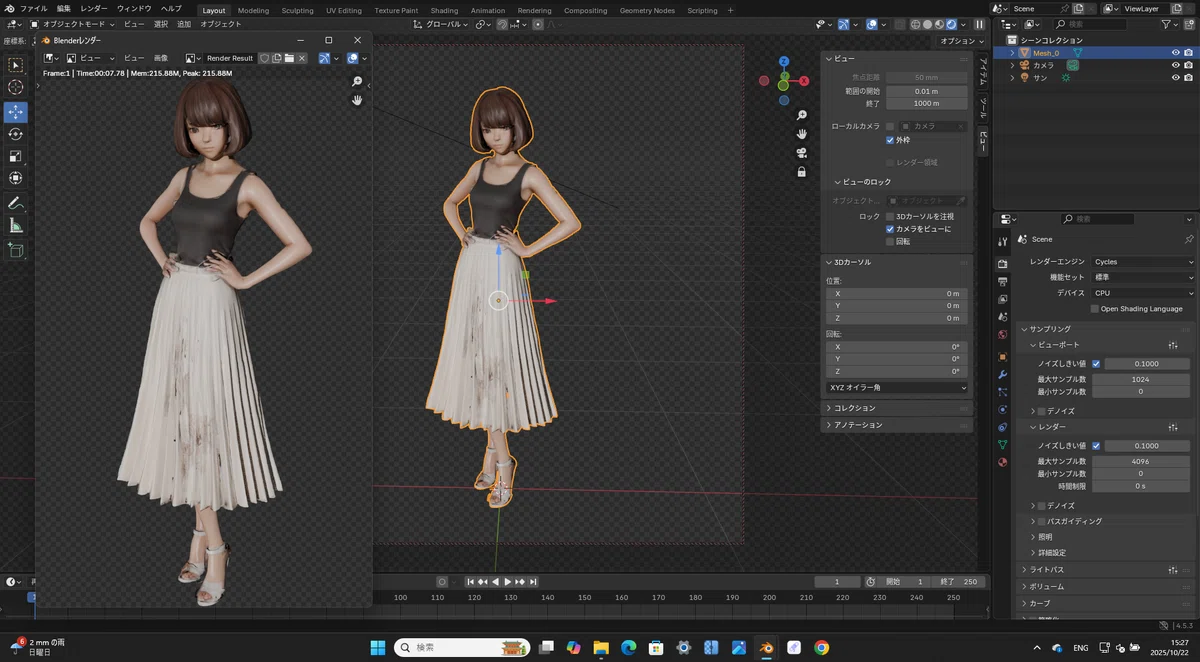Open the レンダーエンジン Cycles dropdown
This screenshot has width=1200, height=662.
[1143, 262]
